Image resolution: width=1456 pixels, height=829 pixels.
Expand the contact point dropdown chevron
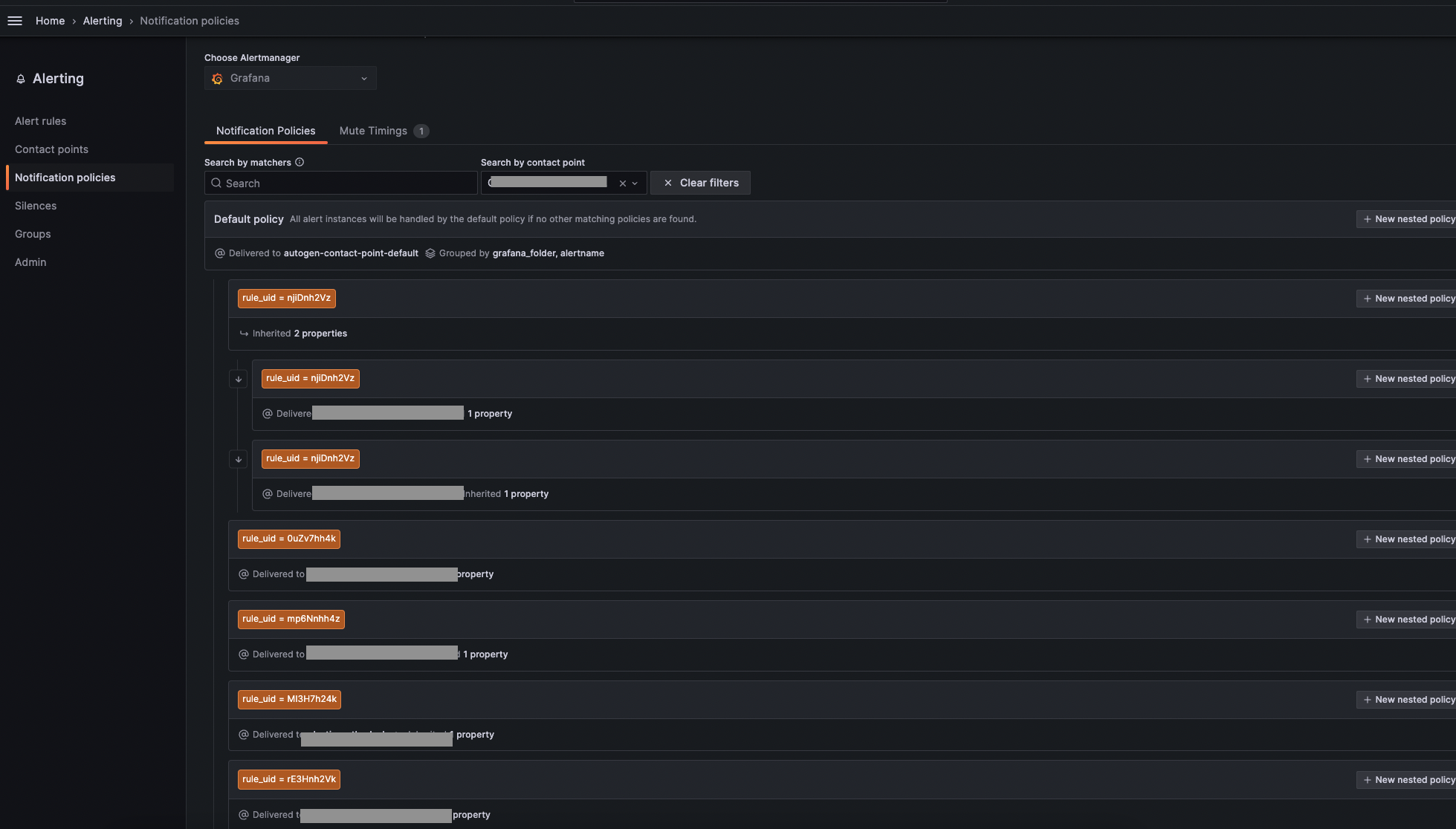634,183
